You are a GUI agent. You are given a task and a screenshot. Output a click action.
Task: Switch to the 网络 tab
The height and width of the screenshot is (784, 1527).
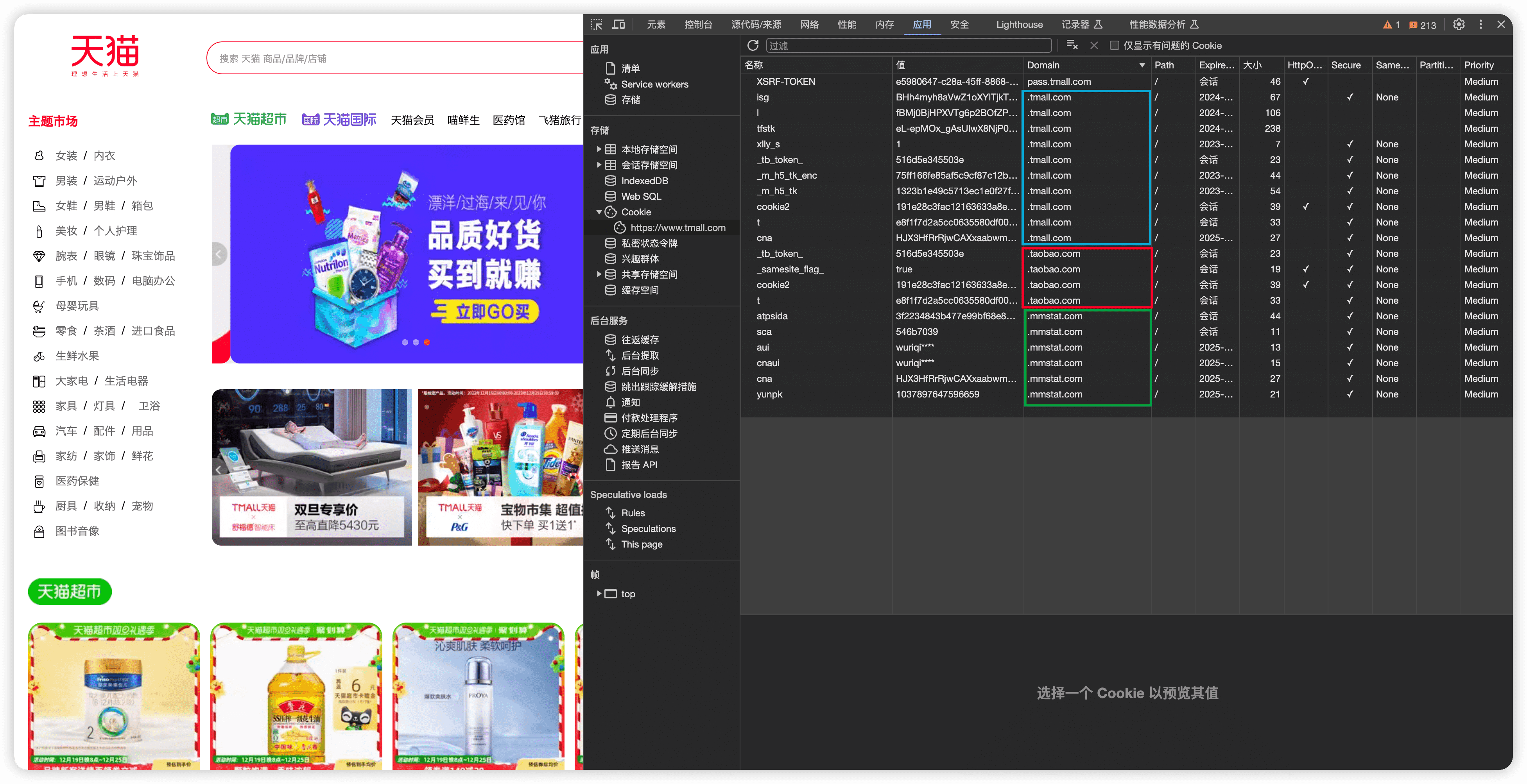(809, 24)
